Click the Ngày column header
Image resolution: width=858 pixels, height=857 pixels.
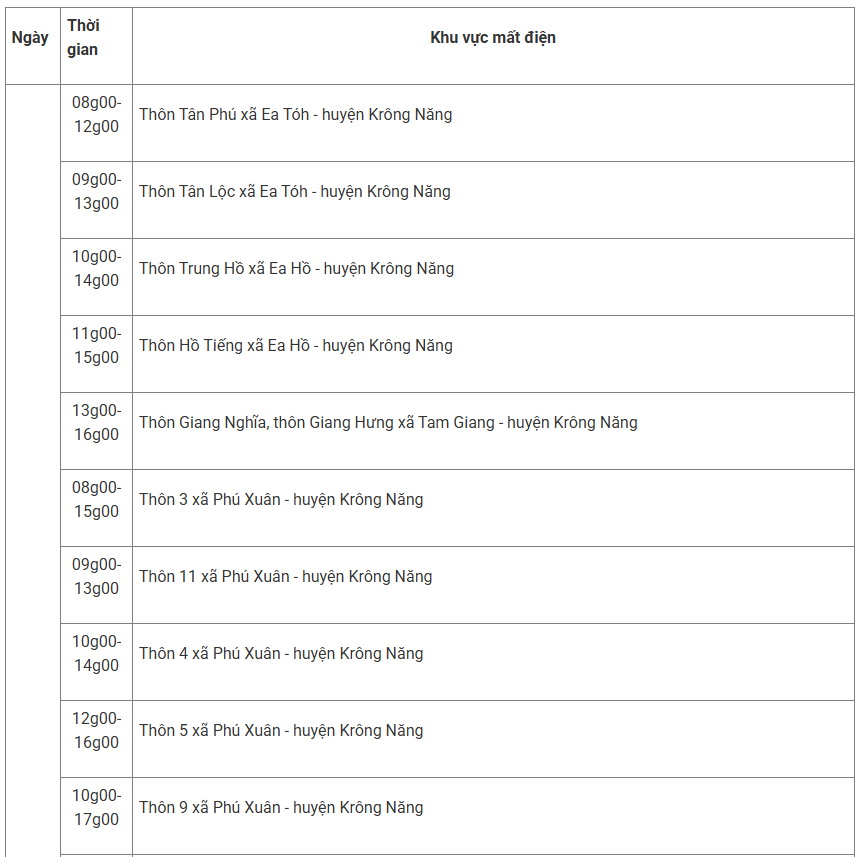click(30, 38)
